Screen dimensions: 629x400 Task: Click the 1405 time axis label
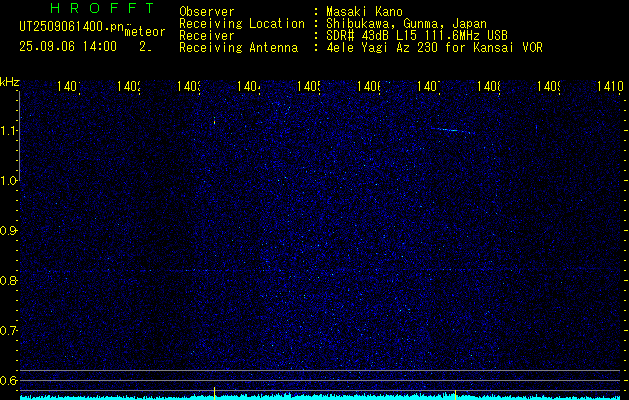coord(309,86)
